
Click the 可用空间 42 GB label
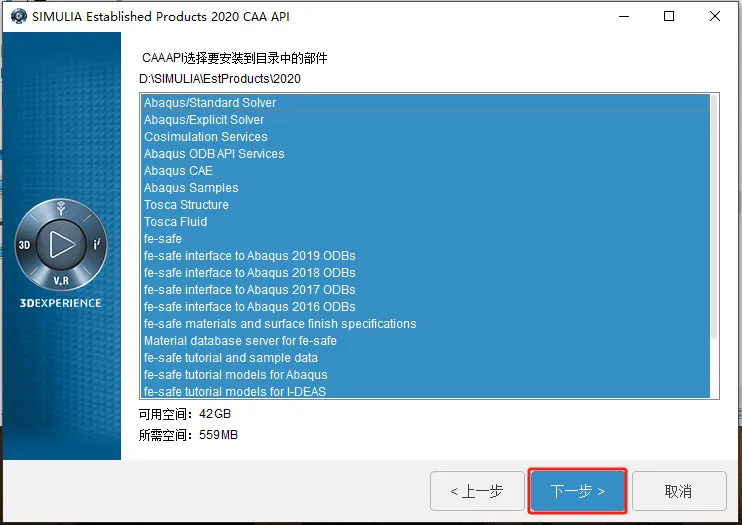tap(185, 414)
